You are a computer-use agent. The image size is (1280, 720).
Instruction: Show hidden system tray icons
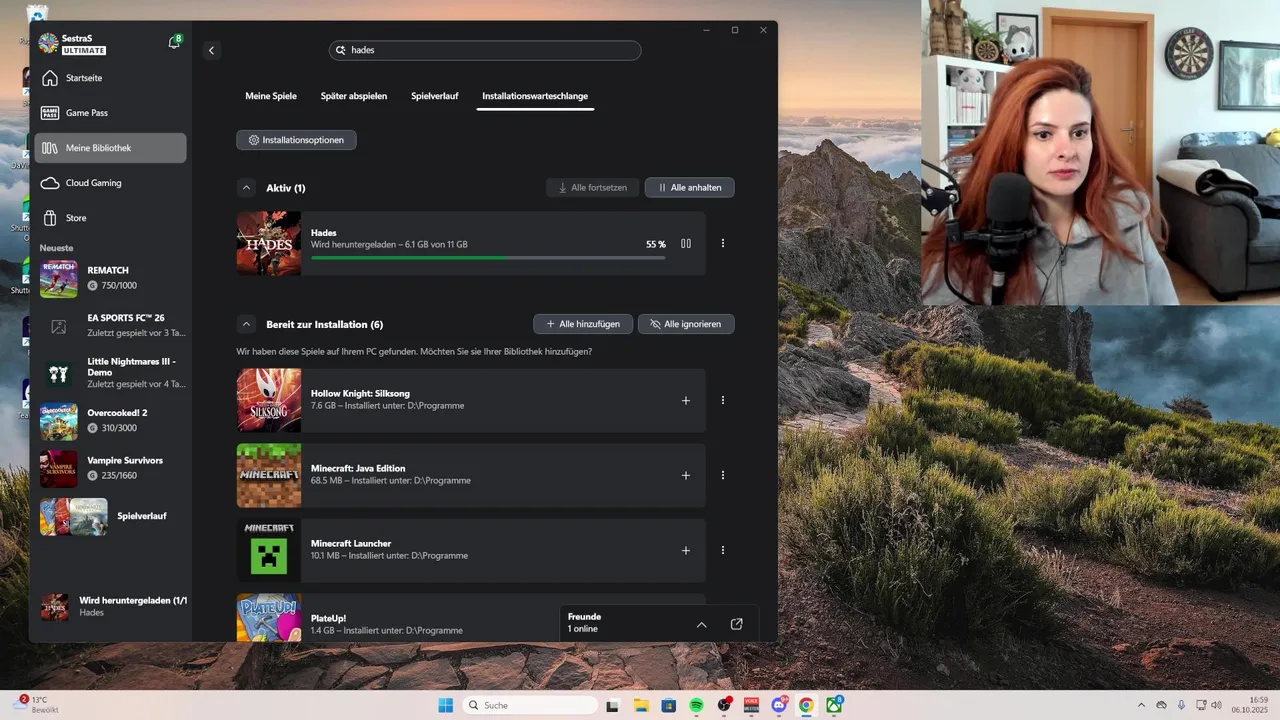(x=1141, y=705)
